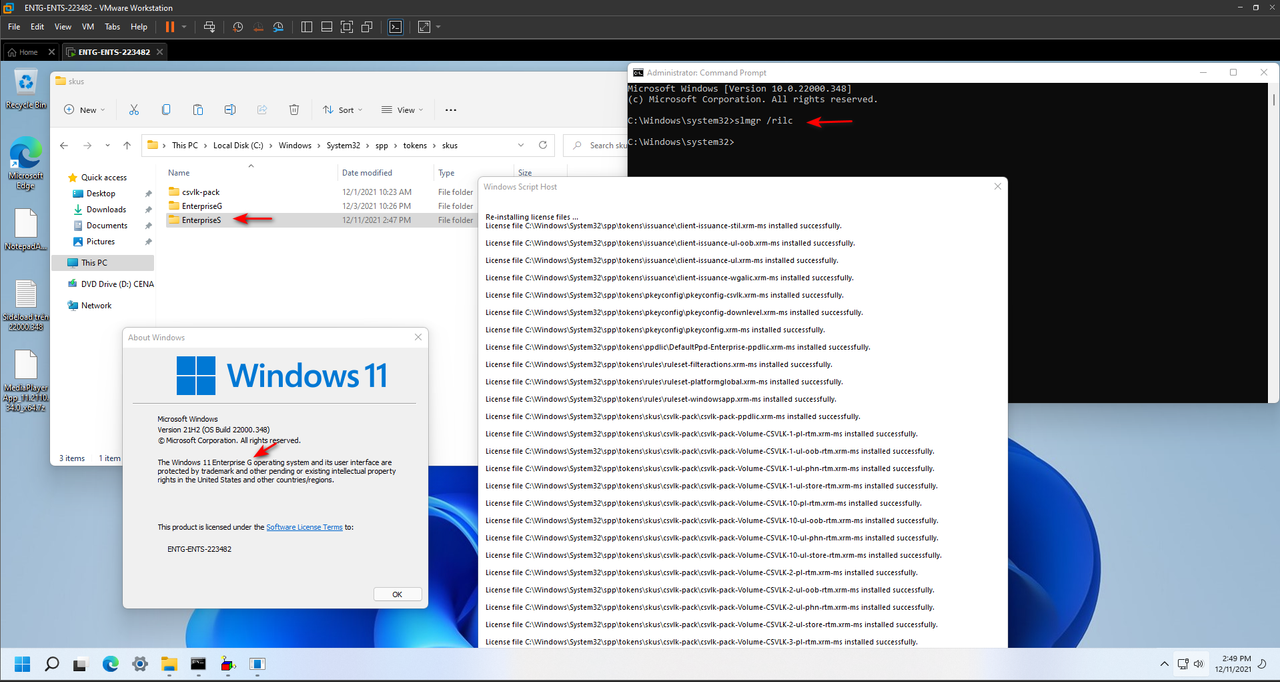1280x682 pixels.
Task: Open VMware Help menu
Action: click(139, 26)
